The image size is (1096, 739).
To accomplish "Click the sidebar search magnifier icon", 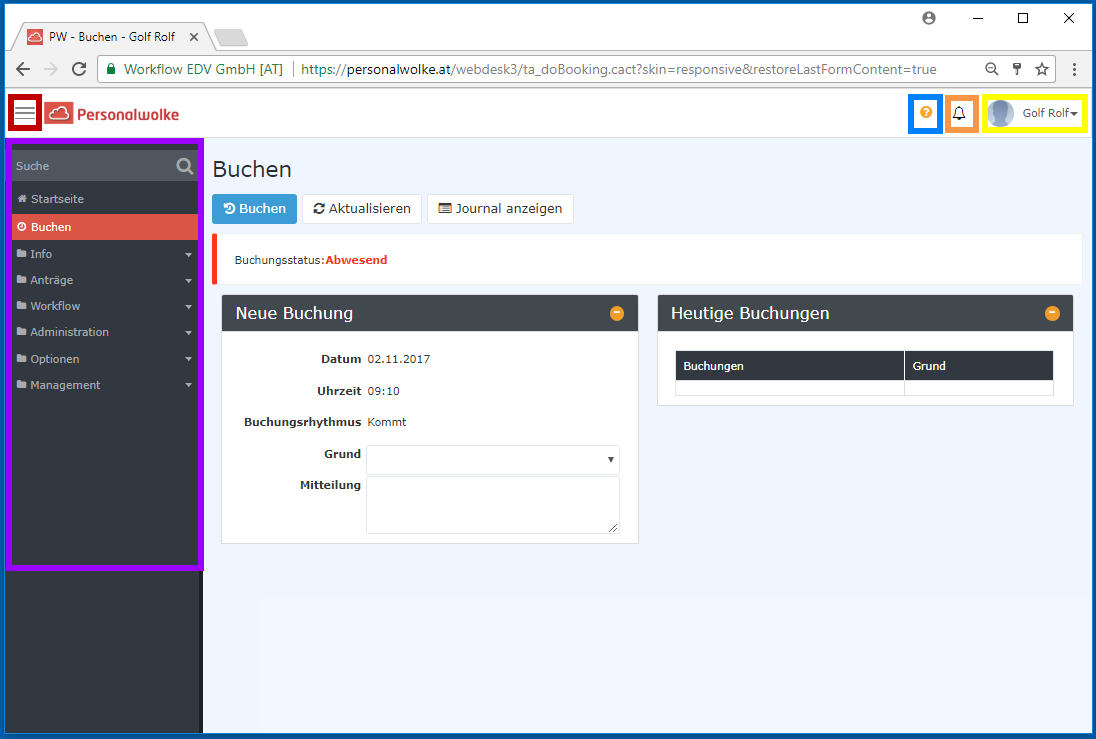I will (184, 166).
